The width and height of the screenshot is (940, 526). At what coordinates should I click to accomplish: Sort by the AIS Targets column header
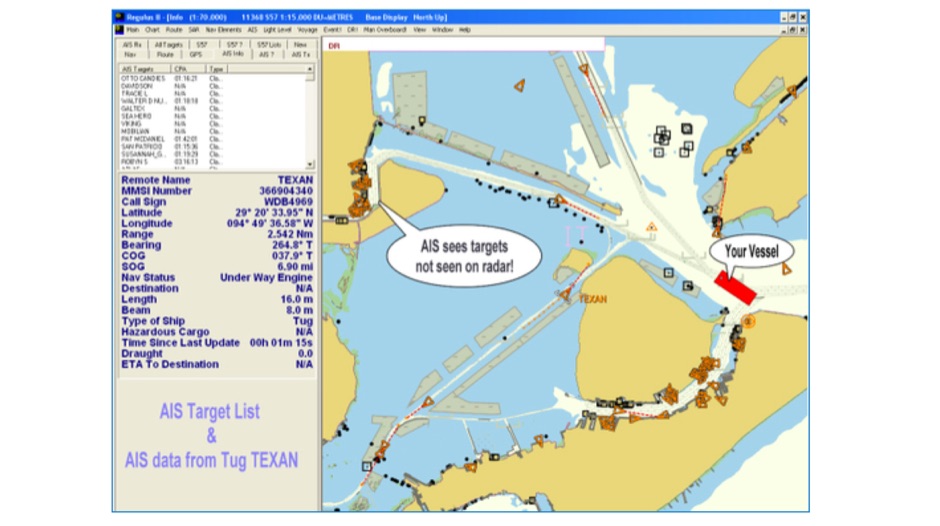pyautogui.click(x=144, y=69)
